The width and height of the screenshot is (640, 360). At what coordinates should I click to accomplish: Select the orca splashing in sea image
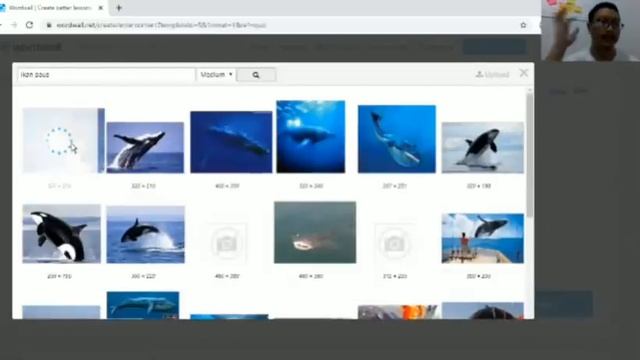[145, 234]
